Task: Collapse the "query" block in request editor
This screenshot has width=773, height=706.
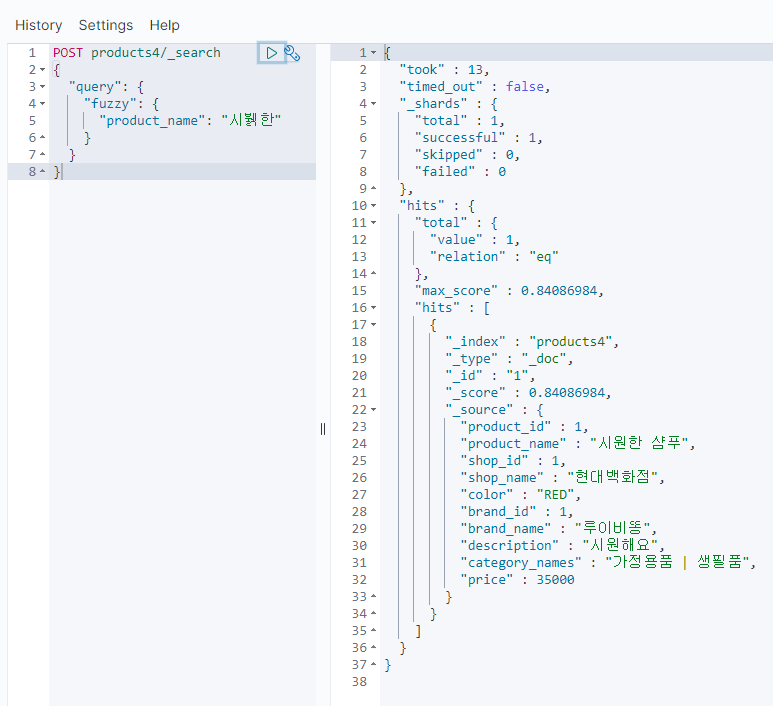Action: click(43, 87)
